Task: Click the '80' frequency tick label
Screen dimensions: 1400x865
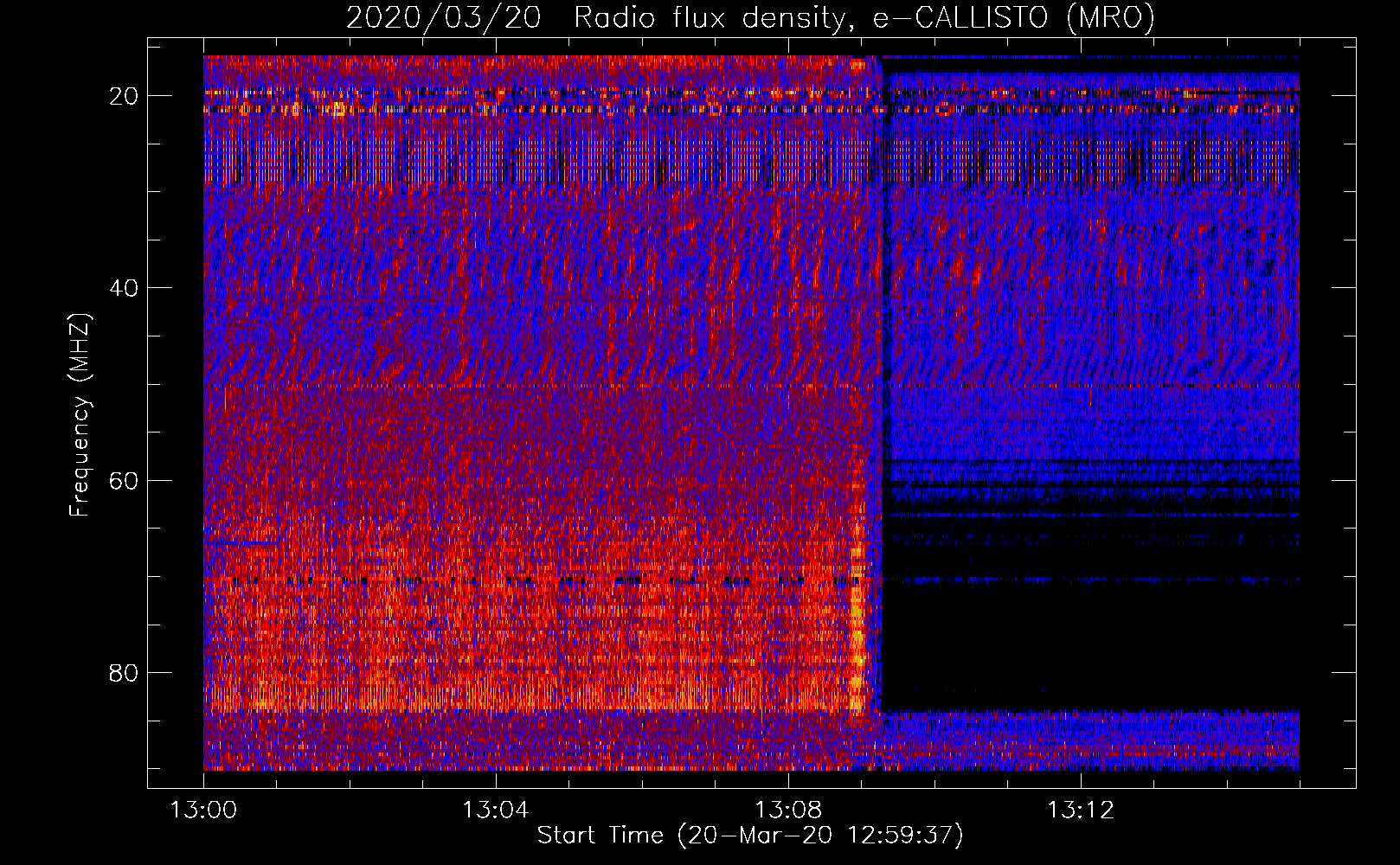Action: [x=124, y=672]
